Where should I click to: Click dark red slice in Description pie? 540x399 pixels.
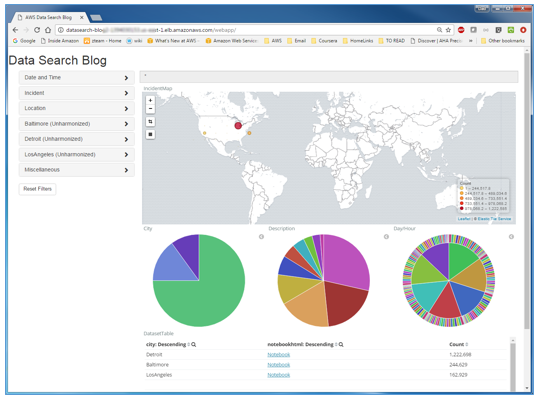coord(344,303)
